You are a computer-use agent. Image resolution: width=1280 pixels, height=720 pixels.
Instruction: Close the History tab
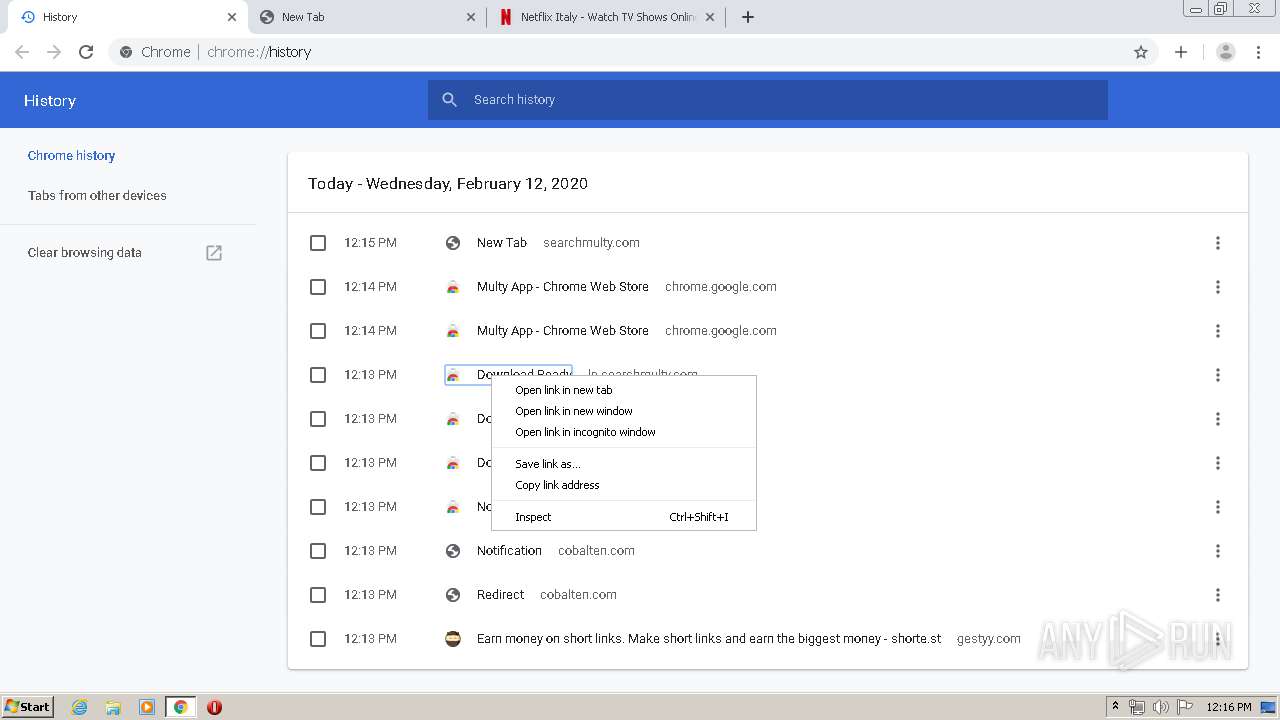click(x=231, y=17)
